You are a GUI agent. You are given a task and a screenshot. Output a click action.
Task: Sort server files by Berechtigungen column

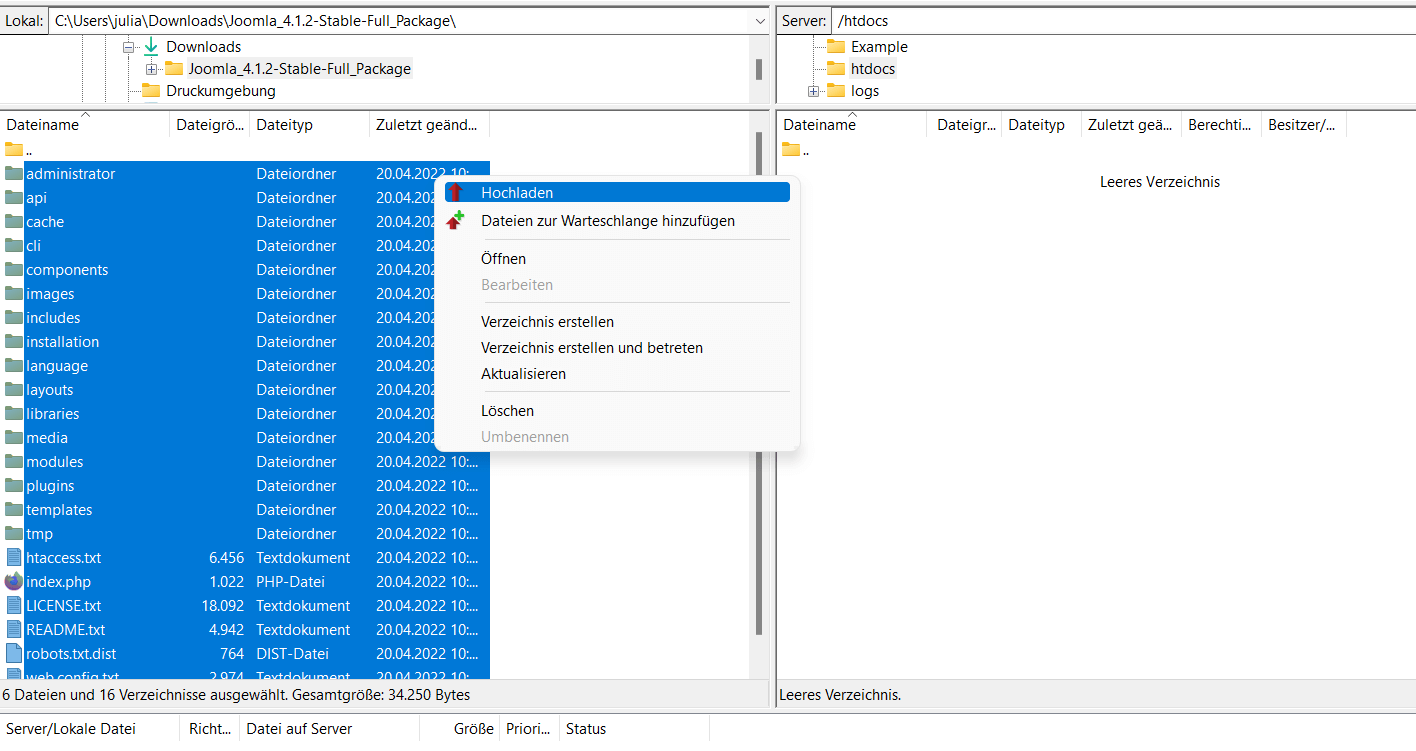tap(1221, 125)
